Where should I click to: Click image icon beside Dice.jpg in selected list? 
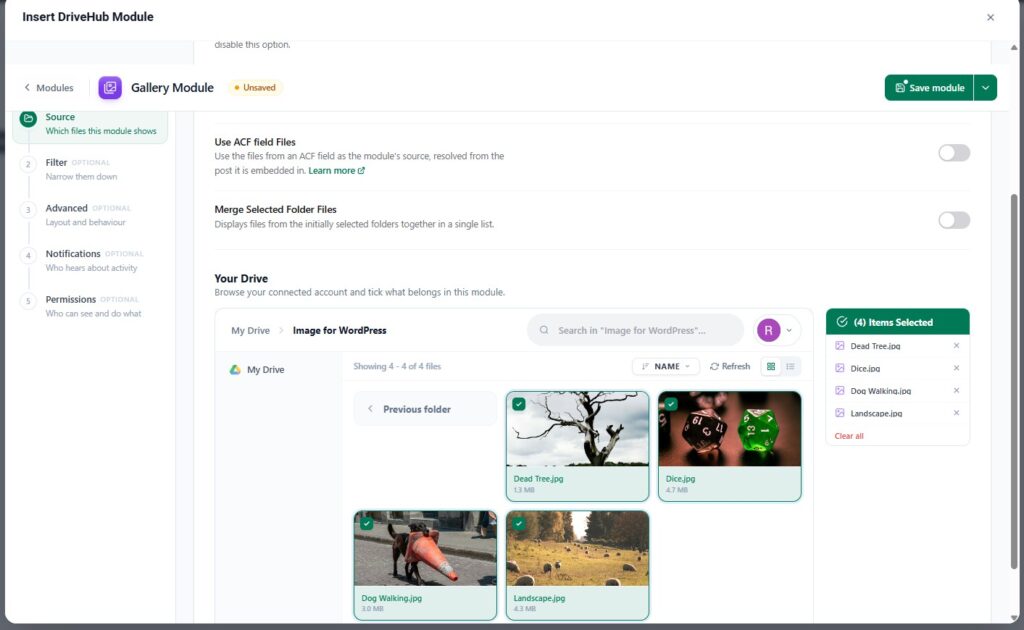840,368
